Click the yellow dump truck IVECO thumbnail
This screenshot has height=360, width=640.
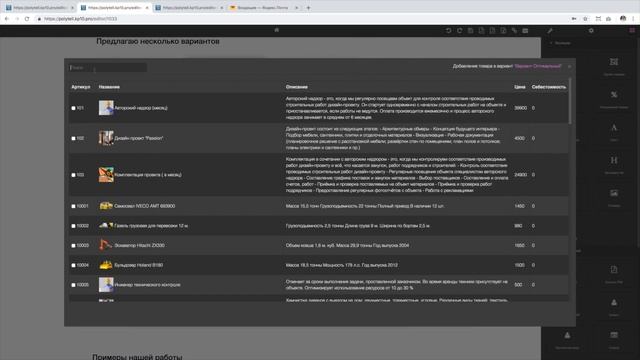106,206
